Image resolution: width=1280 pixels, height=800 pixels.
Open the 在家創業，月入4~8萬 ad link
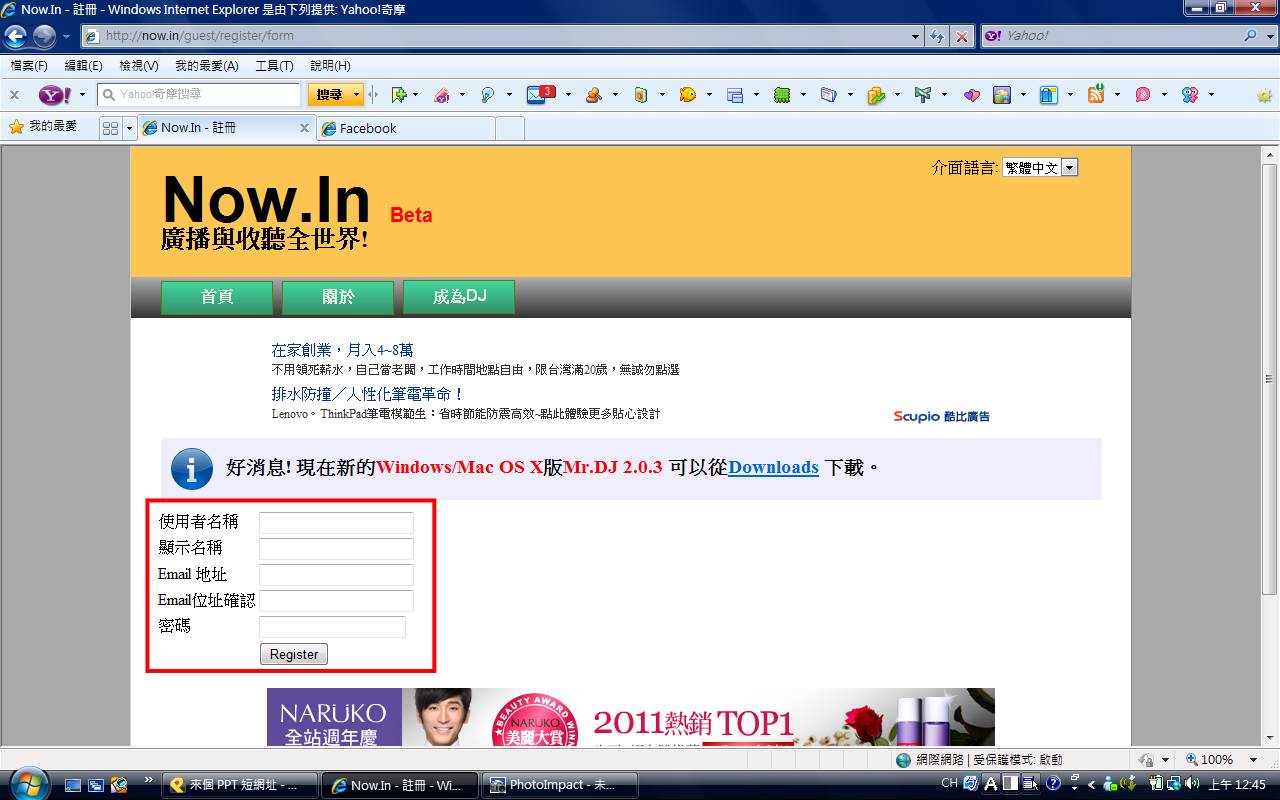coord(342,350)
